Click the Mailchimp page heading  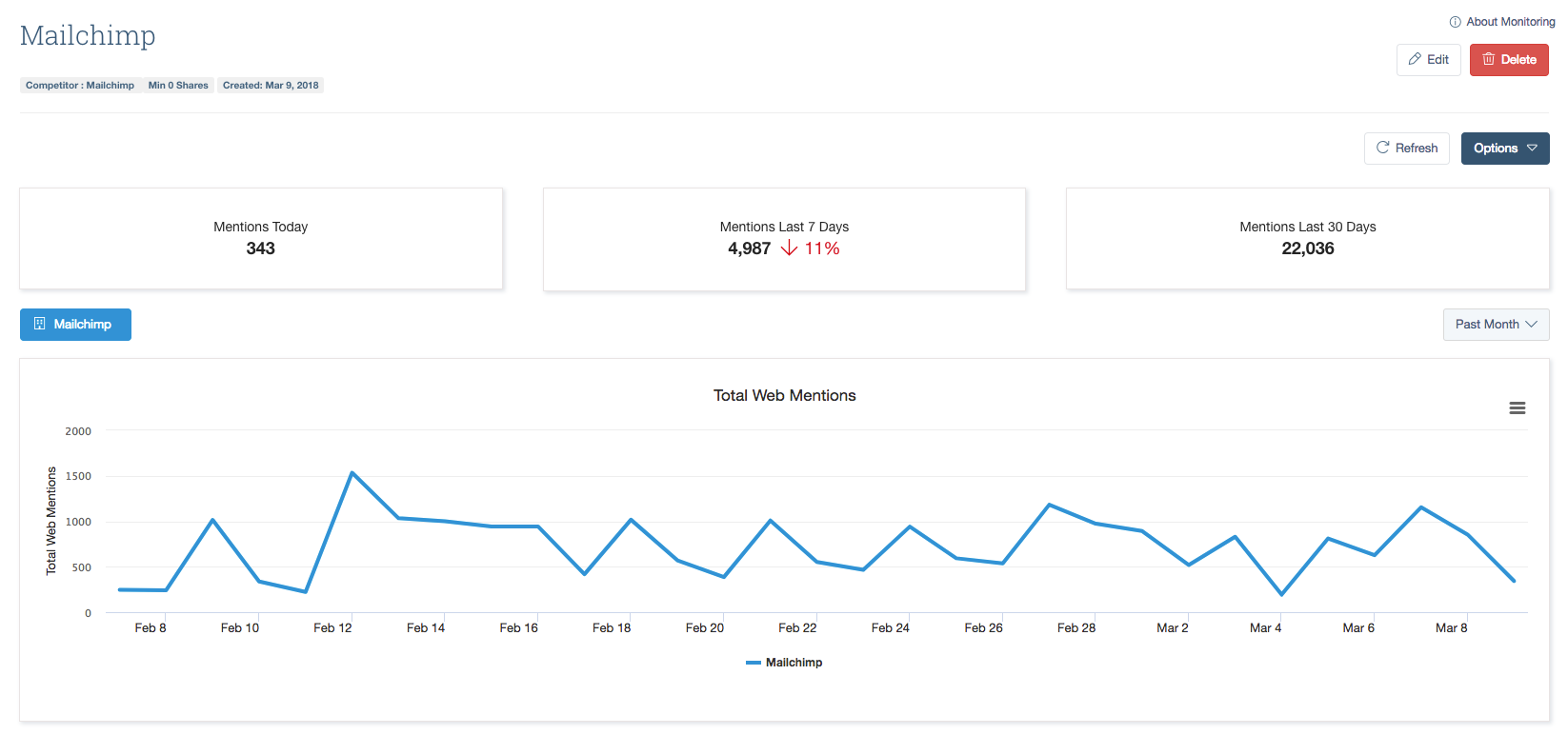pyautogui.click(x=88, y=35)
